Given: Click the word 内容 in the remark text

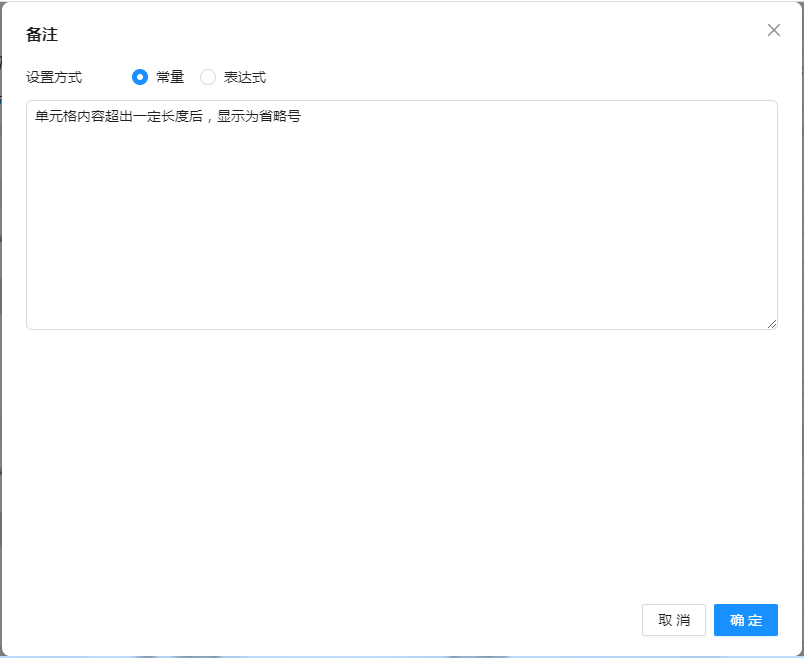Looking at the screenshot, I should (x=91, y=116).
